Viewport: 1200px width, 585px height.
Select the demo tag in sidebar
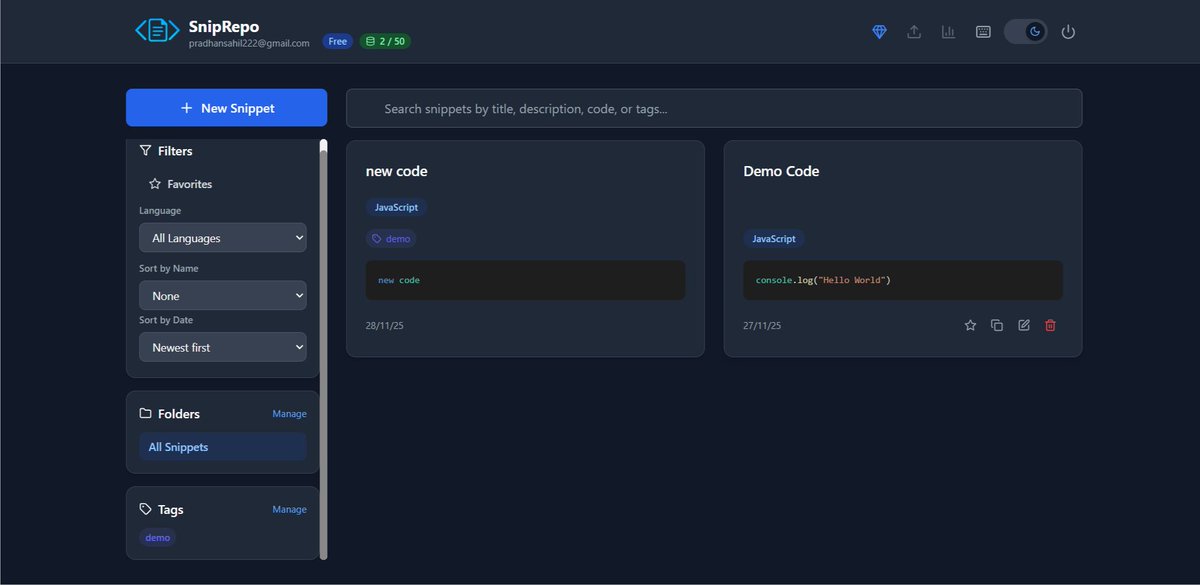(x=158, y=538)
